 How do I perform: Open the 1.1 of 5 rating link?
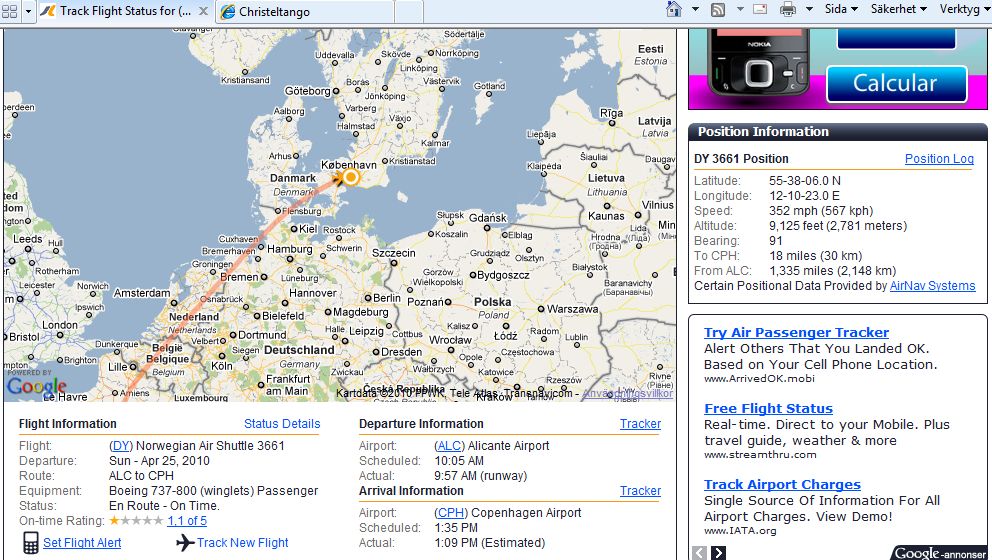tap(187, 521)
